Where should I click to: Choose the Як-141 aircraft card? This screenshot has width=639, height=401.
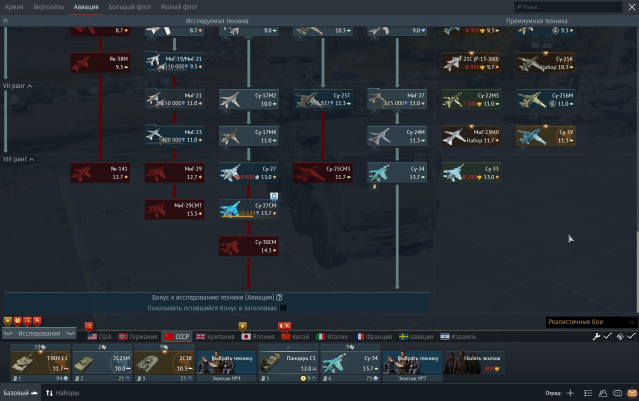(98, 173)
